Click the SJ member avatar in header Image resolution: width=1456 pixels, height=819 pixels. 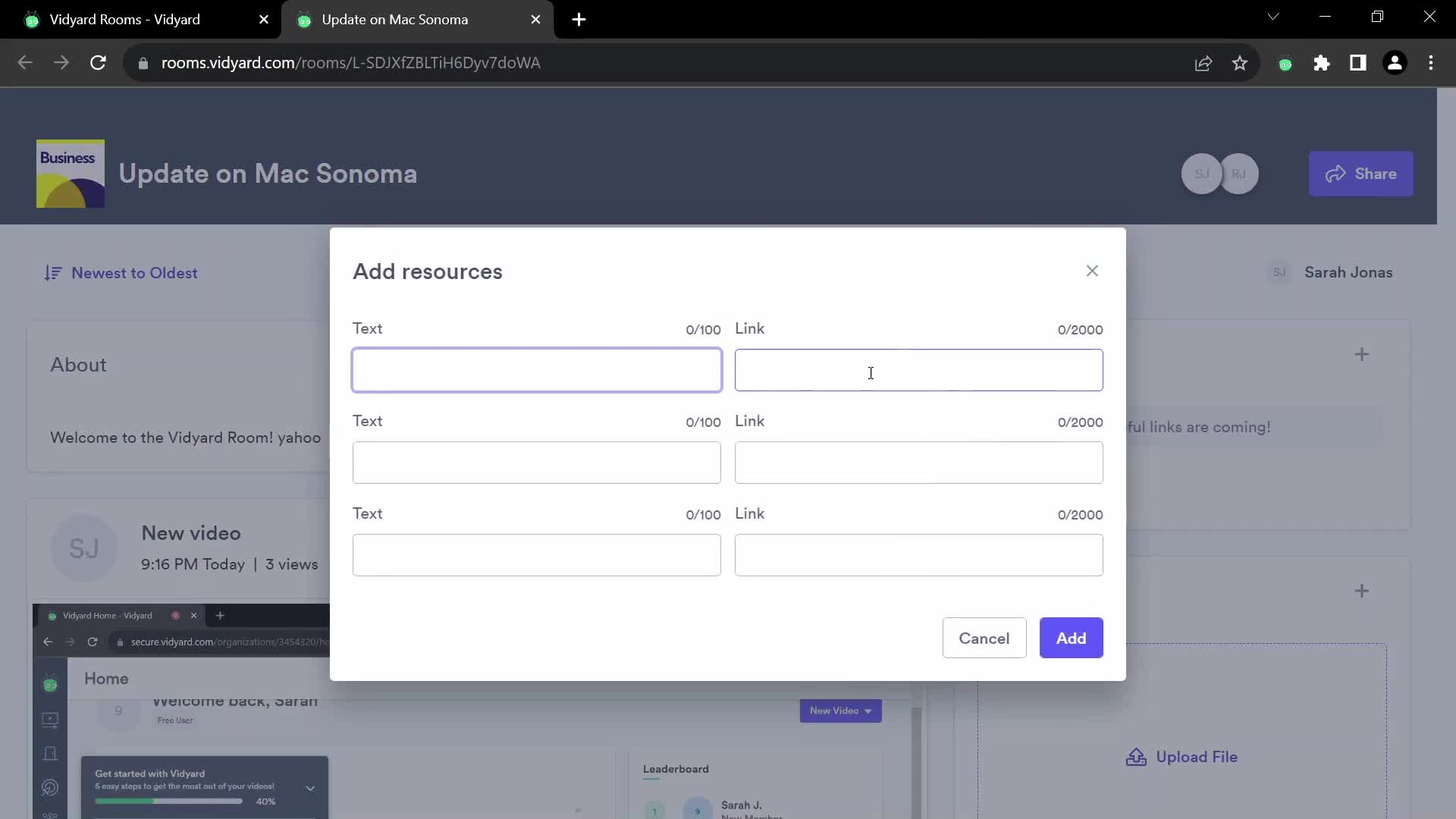click(x=1201, y=174)
